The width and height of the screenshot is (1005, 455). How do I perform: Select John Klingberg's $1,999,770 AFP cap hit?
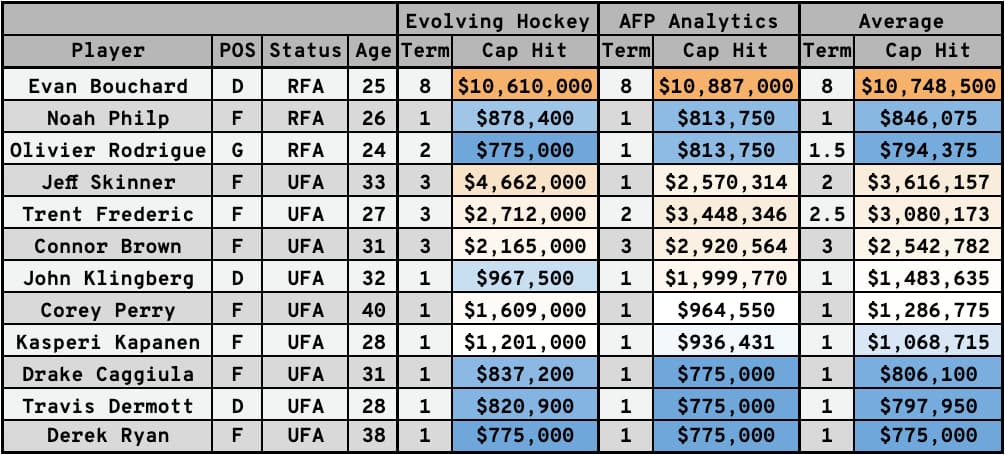click(725, 278)
